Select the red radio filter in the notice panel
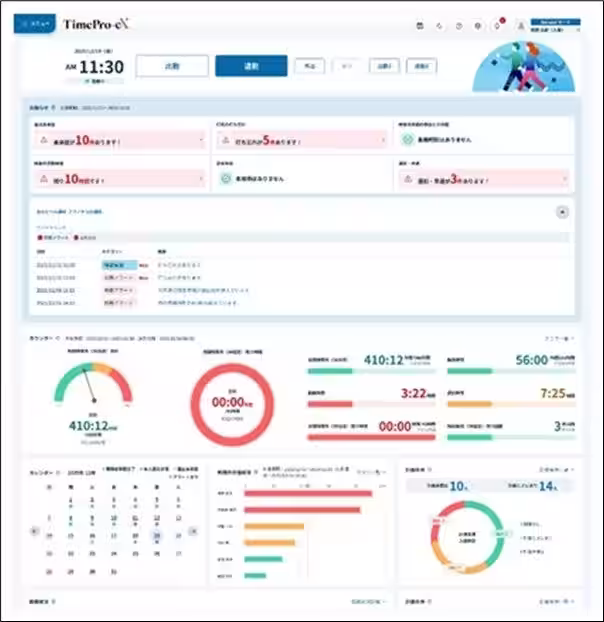The height and width of the screenshot is (622, 604). click(40, 238)
